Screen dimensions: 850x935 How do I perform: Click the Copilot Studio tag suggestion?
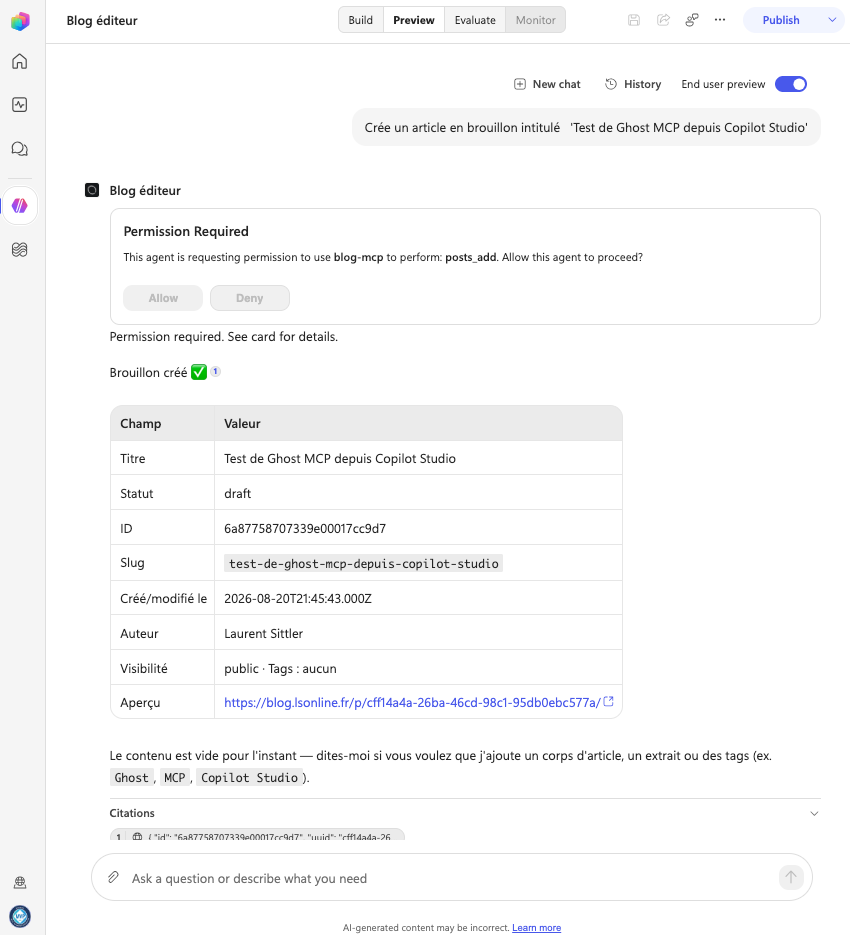[249, 778]
